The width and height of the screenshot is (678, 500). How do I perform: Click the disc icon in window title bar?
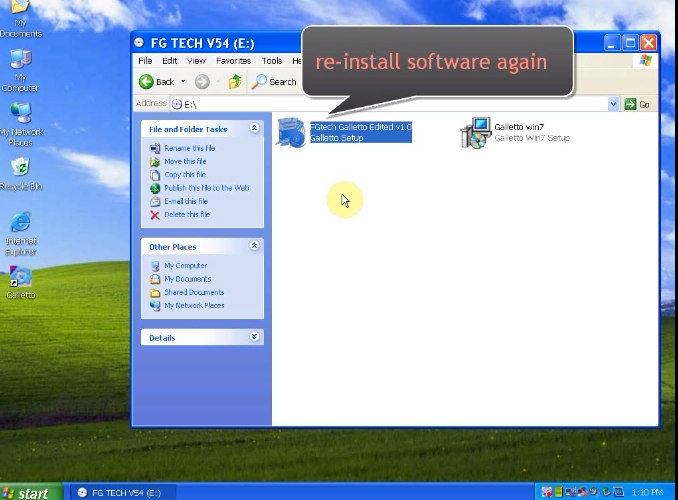(139, 42)
